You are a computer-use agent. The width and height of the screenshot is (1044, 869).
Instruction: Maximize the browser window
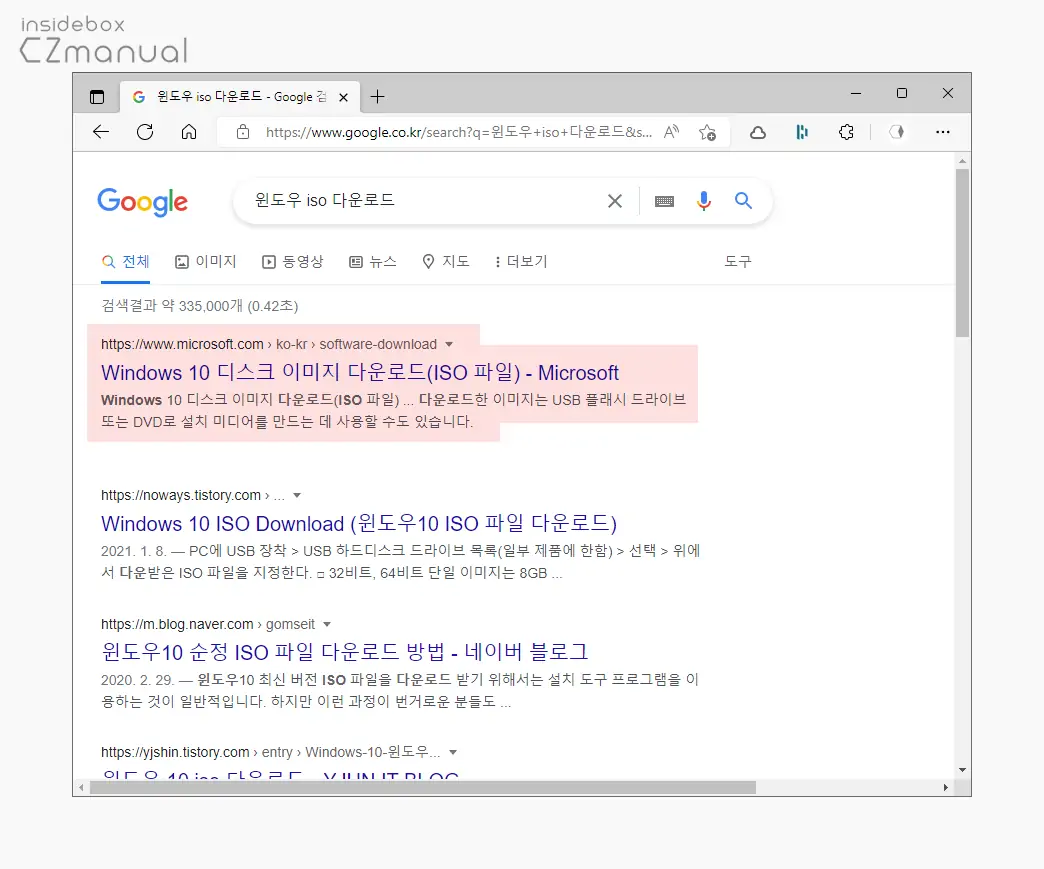[x=902, y=93]
